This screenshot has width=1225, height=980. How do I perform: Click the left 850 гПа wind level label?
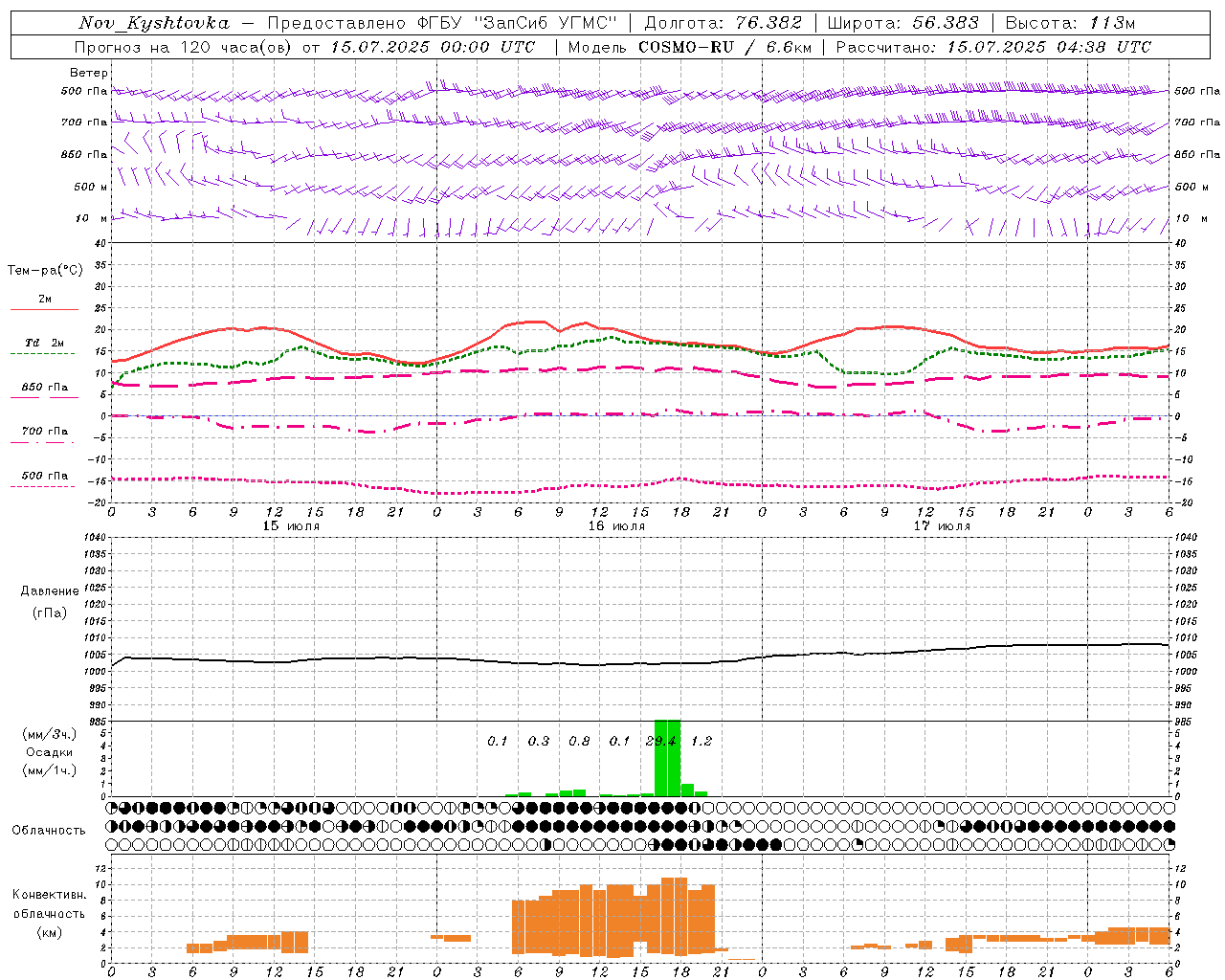click(x=84, y=154)
